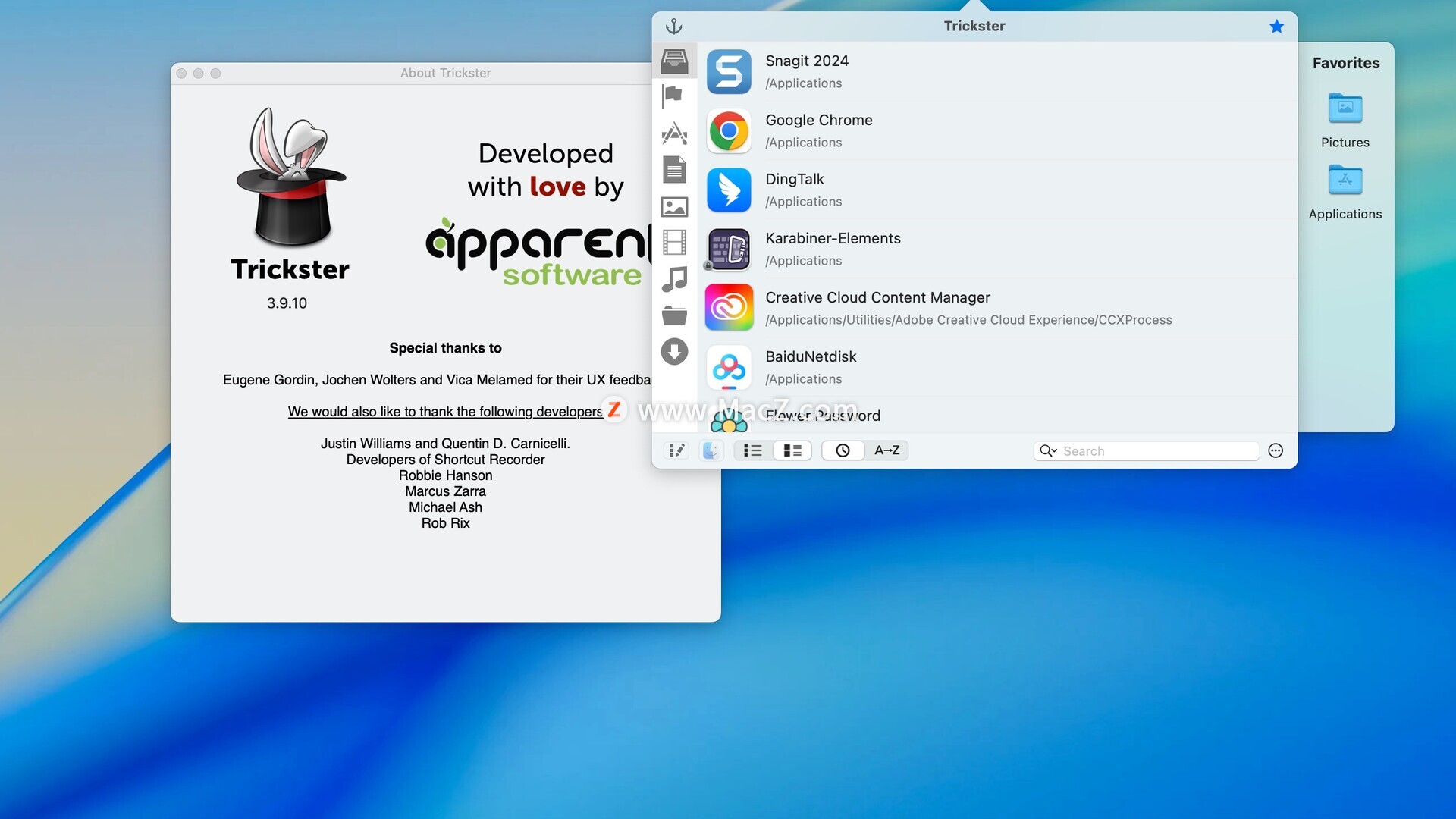Open DingTalk app icon
This screenshot has height=819, width=1456.
(x=729, y=190)
